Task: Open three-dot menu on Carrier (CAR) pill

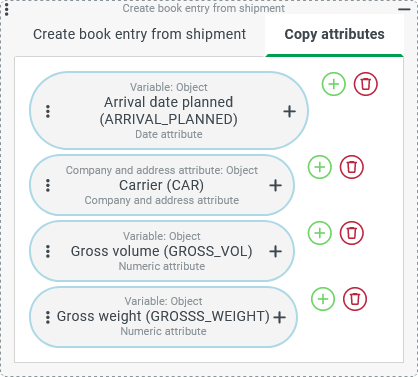Action: [x=48, y=185]
